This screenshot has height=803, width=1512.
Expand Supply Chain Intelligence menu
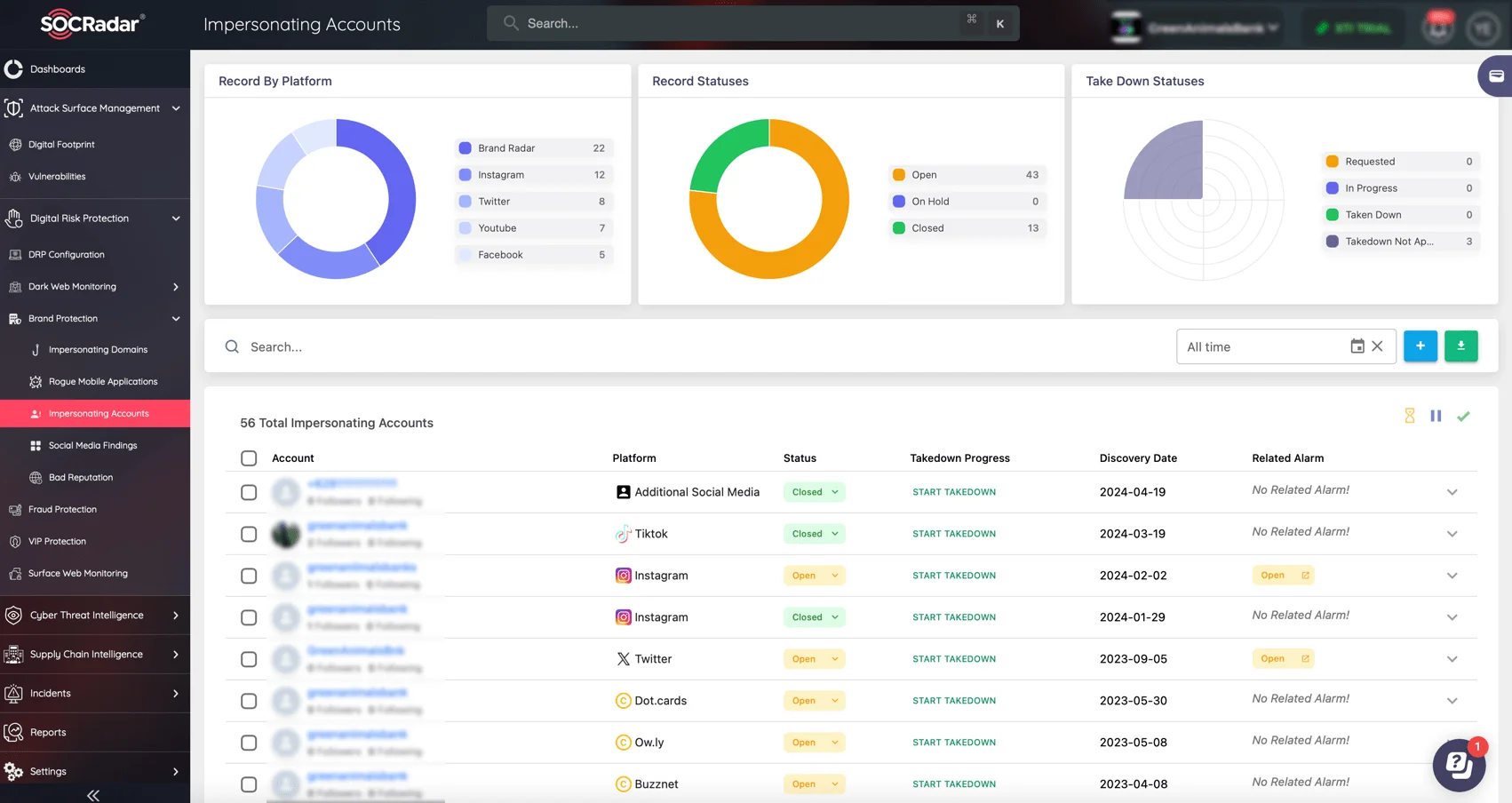(x=175, y=655)
